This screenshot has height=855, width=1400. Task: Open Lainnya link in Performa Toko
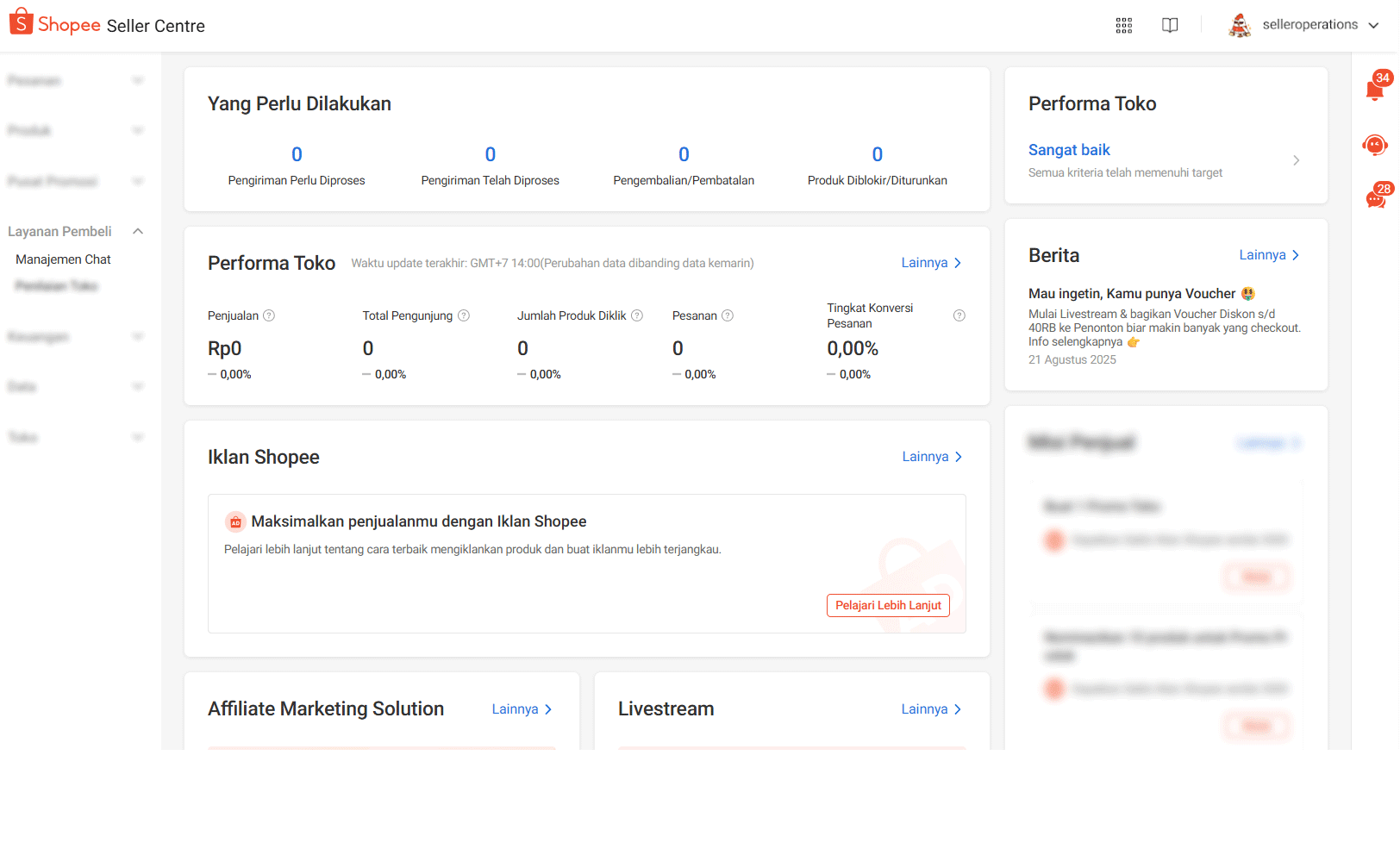(931, 263)
